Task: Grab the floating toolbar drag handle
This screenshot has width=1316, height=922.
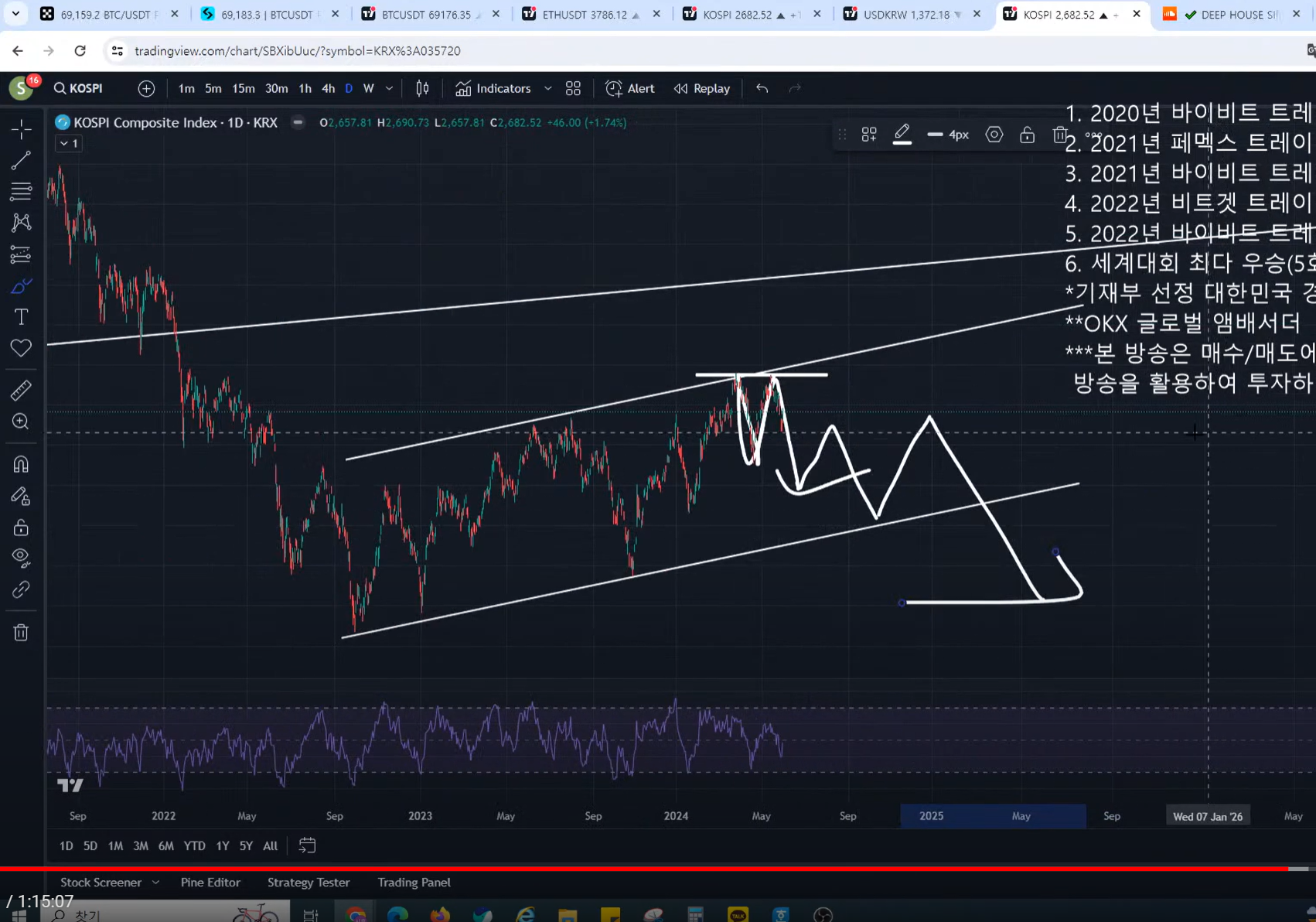Action: click(x=842, y=135)
